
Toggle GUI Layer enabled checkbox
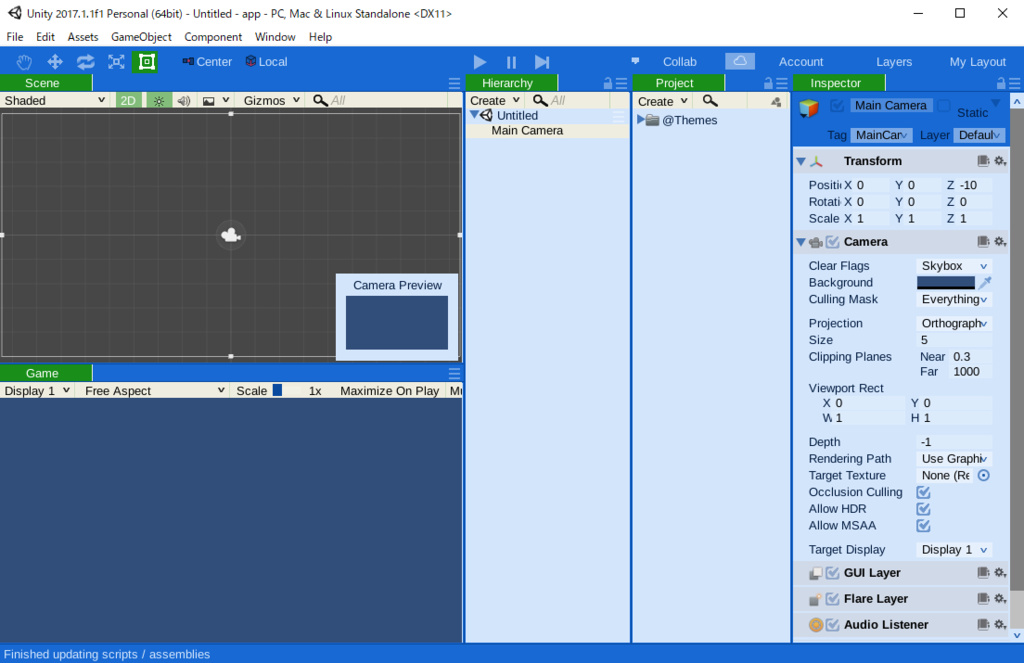coord(833,573)
